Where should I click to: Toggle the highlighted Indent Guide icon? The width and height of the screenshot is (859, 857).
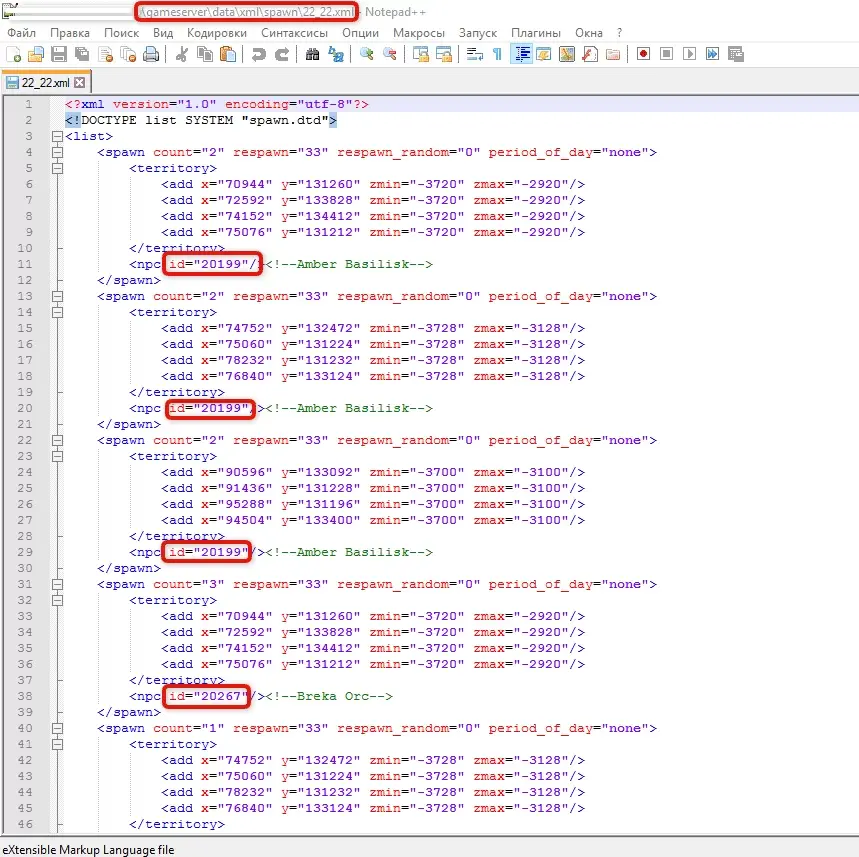point(521,54)
